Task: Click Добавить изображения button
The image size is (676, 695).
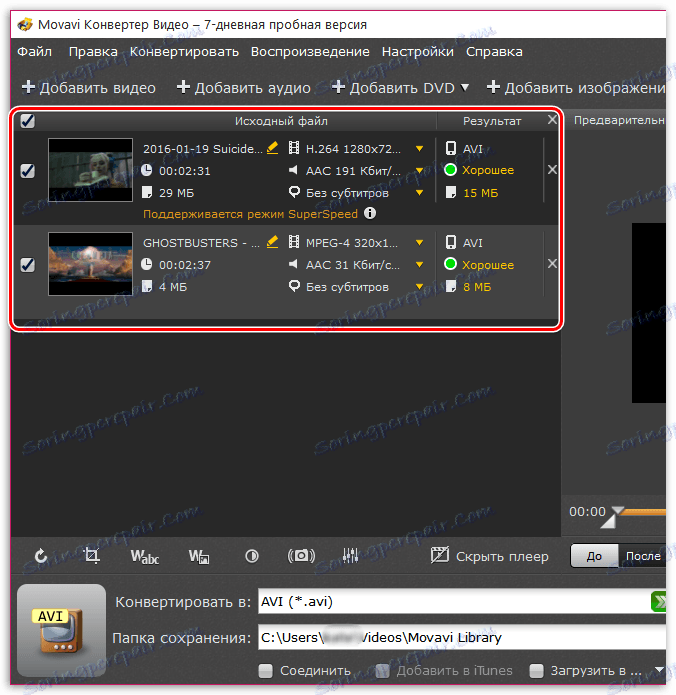Action: point(576,87)
